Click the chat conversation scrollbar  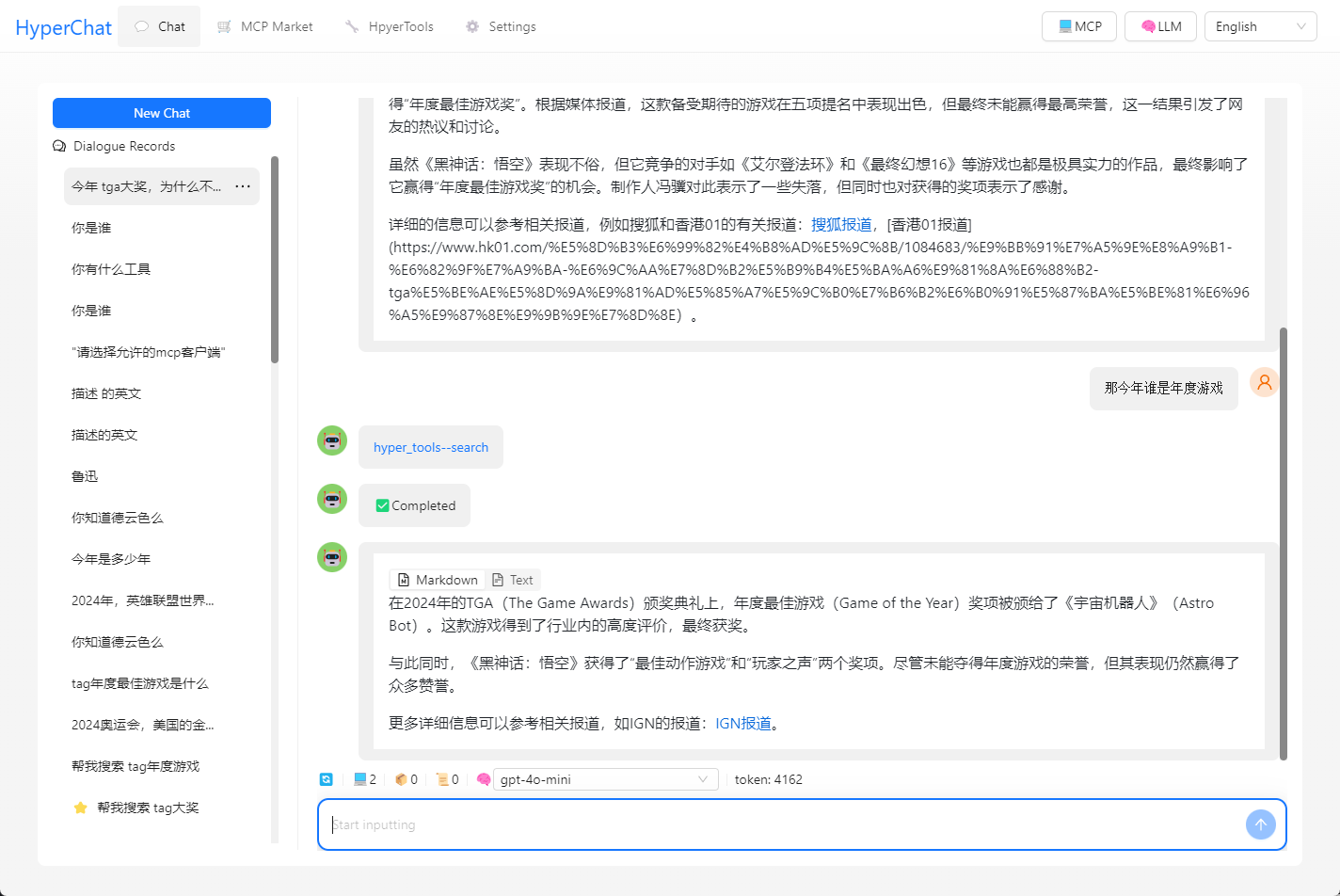(x=1284, y=544)
